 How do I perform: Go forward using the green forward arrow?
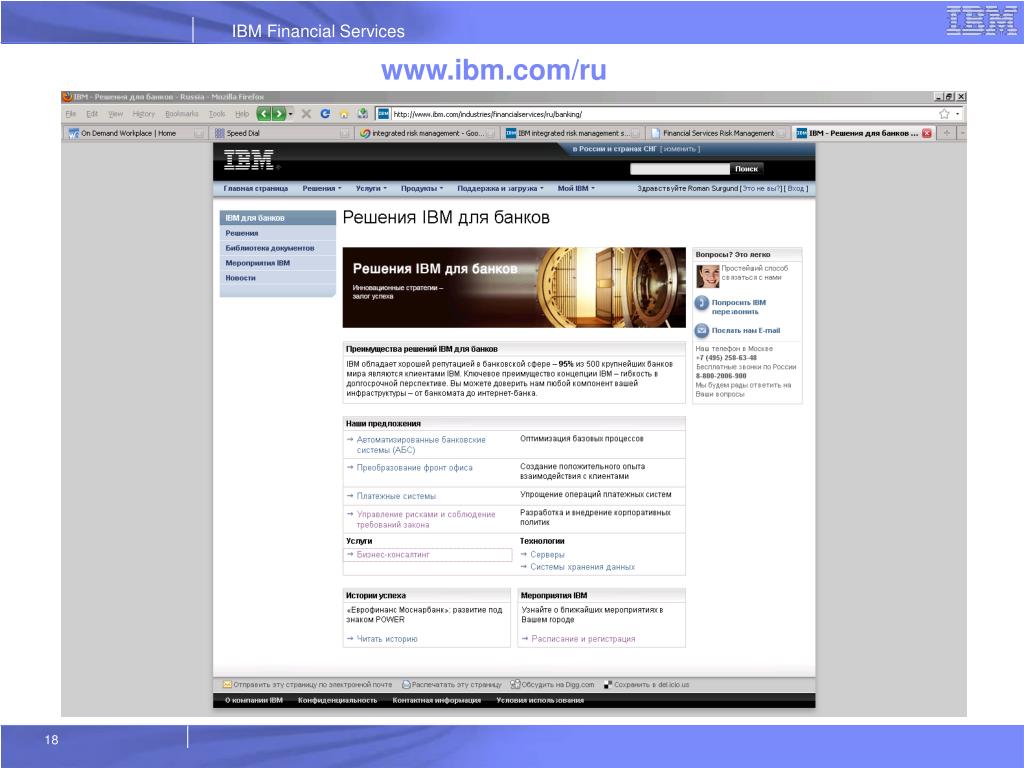279,114
